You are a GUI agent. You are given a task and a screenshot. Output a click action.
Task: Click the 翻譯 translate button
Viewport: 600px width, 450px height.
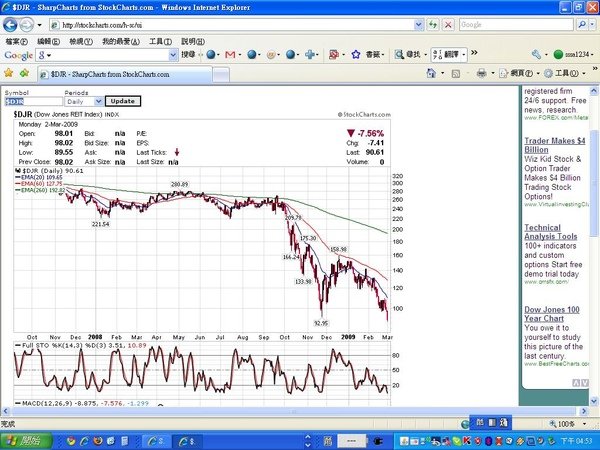pos(448,55)
